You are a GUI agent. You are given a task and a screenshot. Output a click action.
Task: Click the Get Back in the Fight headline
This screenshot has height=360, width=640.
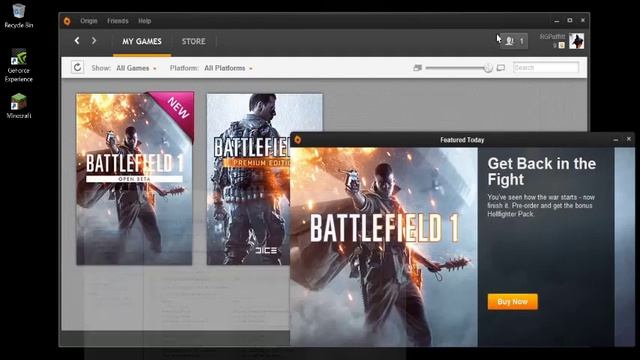(542, 171)
